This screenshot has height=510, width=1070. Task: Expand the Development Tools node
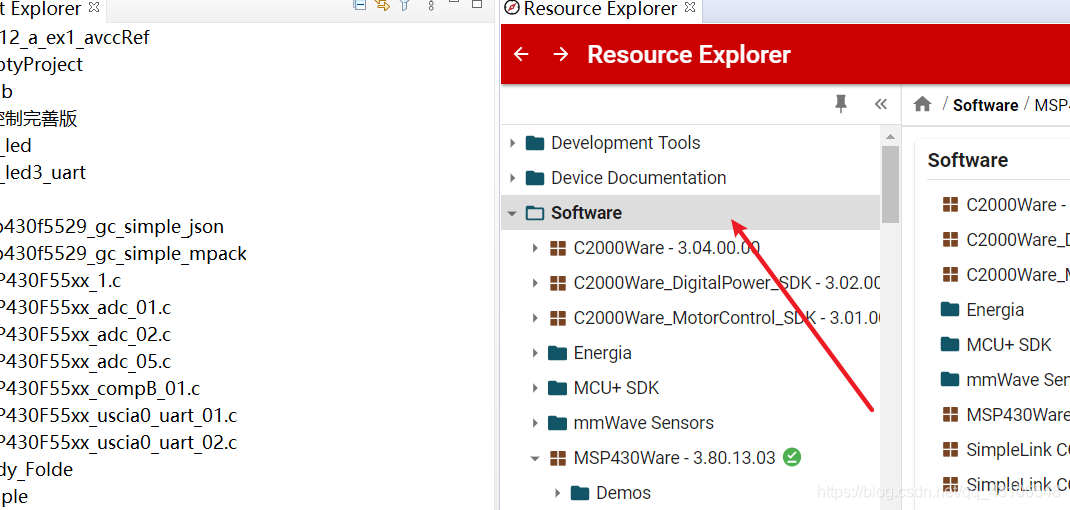point(512,143)
